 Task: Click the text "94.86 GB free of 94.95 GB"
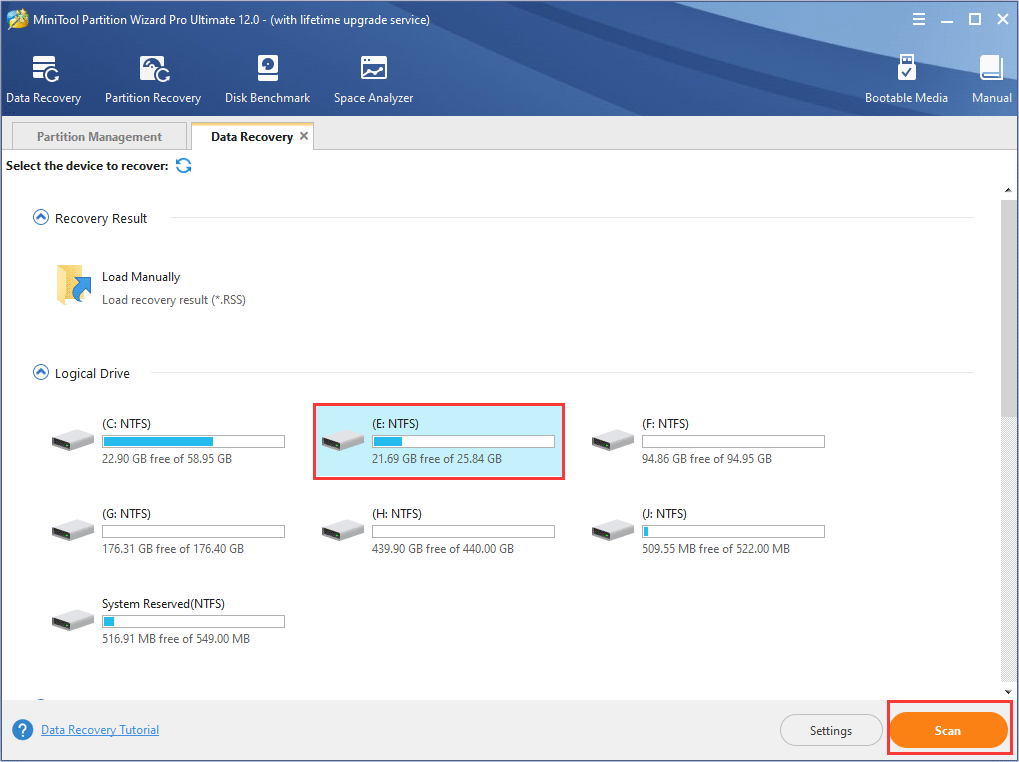707,459
